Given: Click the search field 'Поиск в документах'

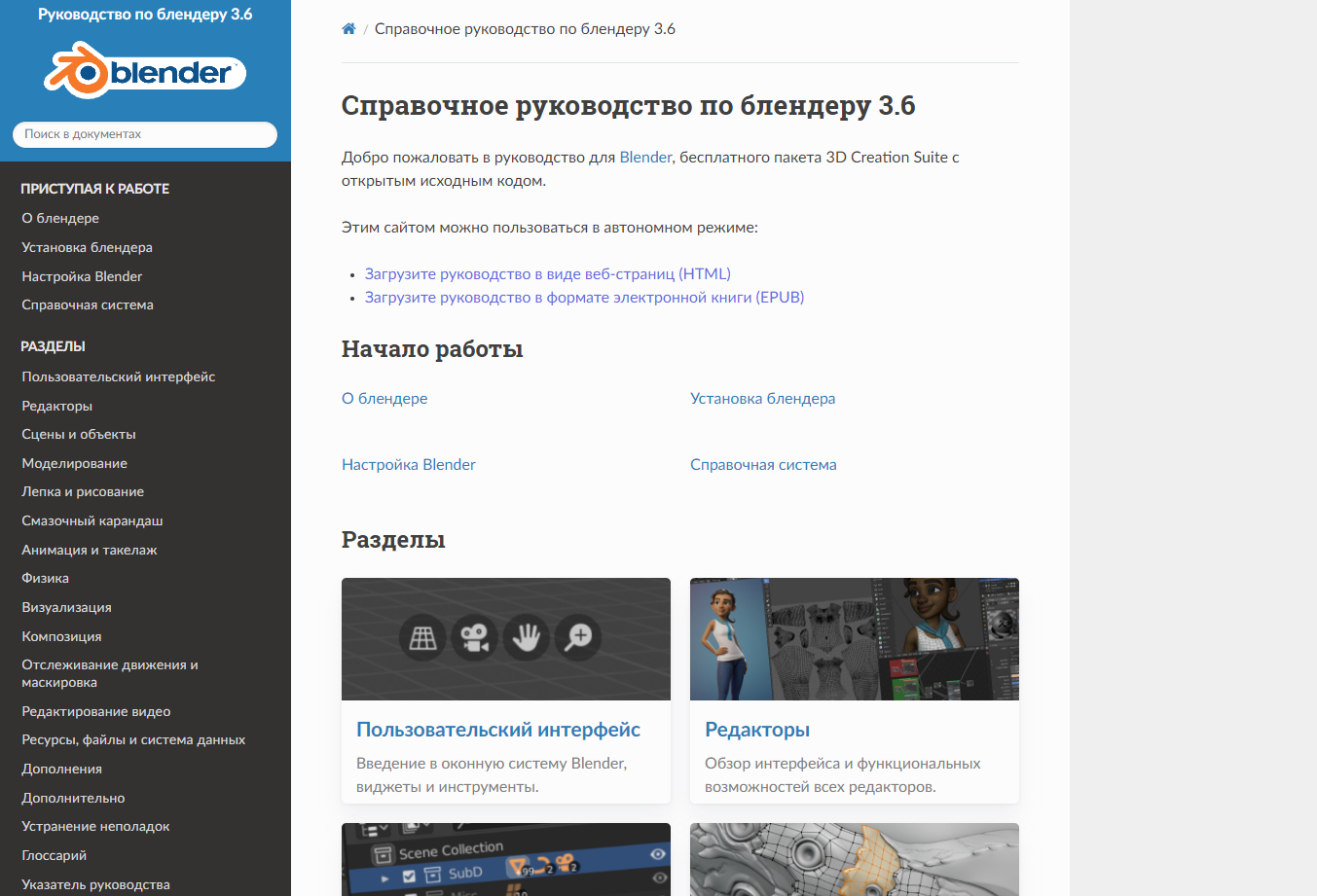Looking at the screenshot, I should coord(145,134).
